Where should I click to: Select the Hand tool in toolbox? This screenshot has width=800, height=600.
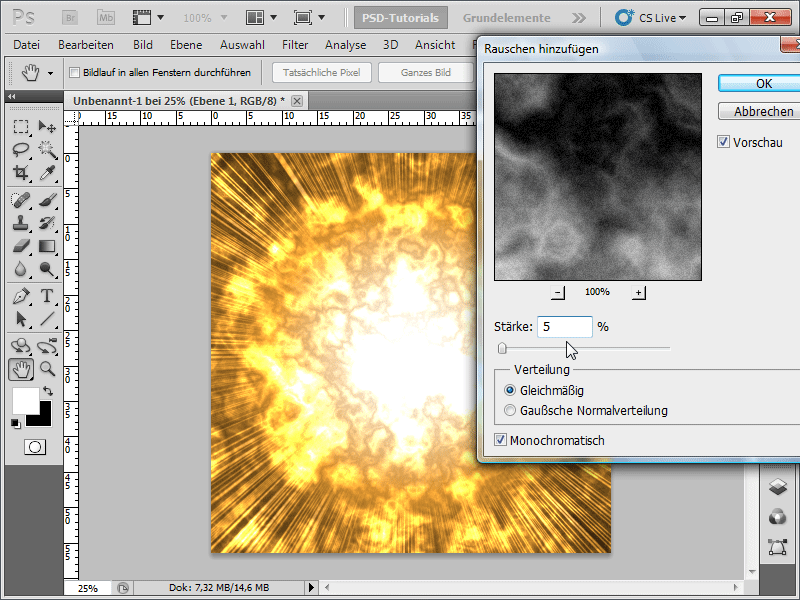coord(21,369)
